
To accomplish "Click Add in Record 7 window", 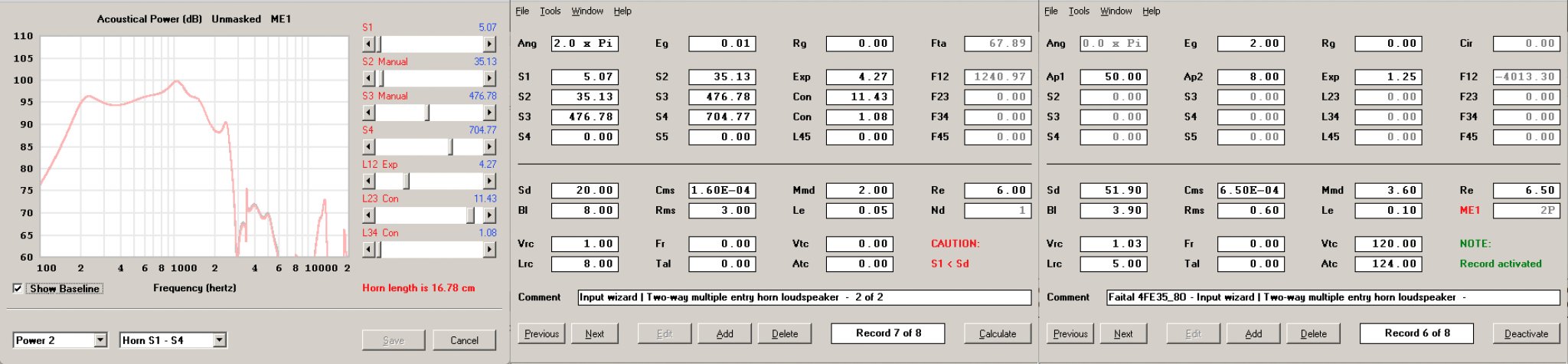I will click(x=724, y=333).
